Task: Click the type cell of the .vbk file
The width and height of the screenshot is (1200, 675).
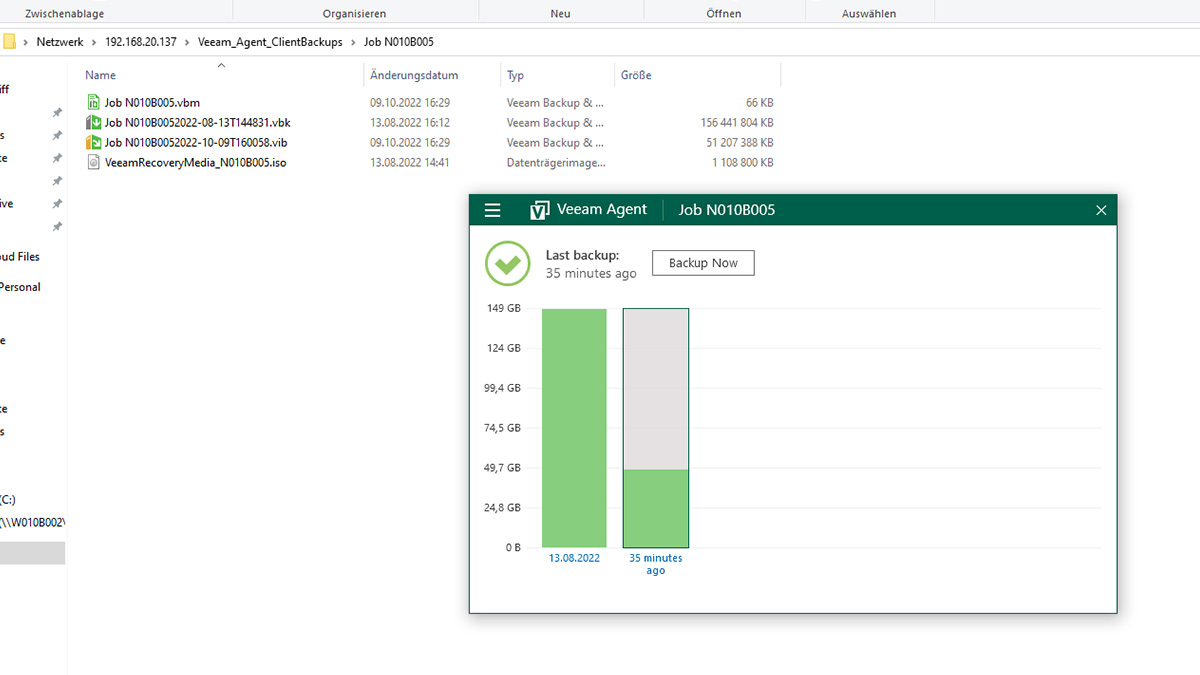Action: pyautogui.click(x=555, y=123)
